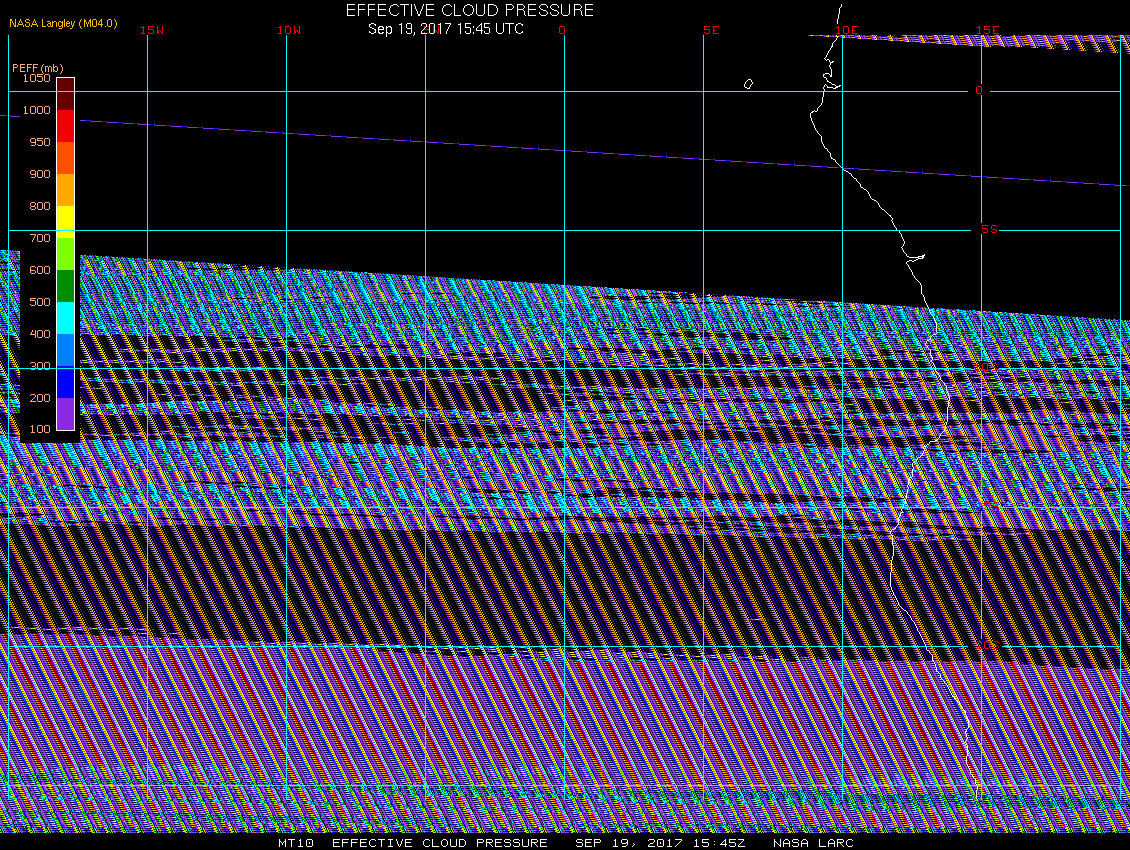Select the 'Sep 19, 2017 15:45 UTC' timestamp
Image resolution: width=1130 pixels, height=850 pixels.
click(445, 28)
